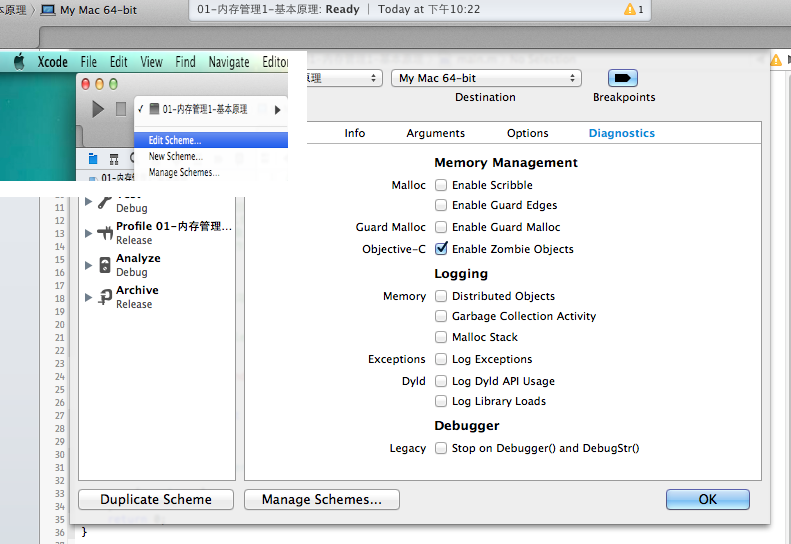
Task: Uncheck Enable Zombie Objects
Action: (x=441, y=248)
